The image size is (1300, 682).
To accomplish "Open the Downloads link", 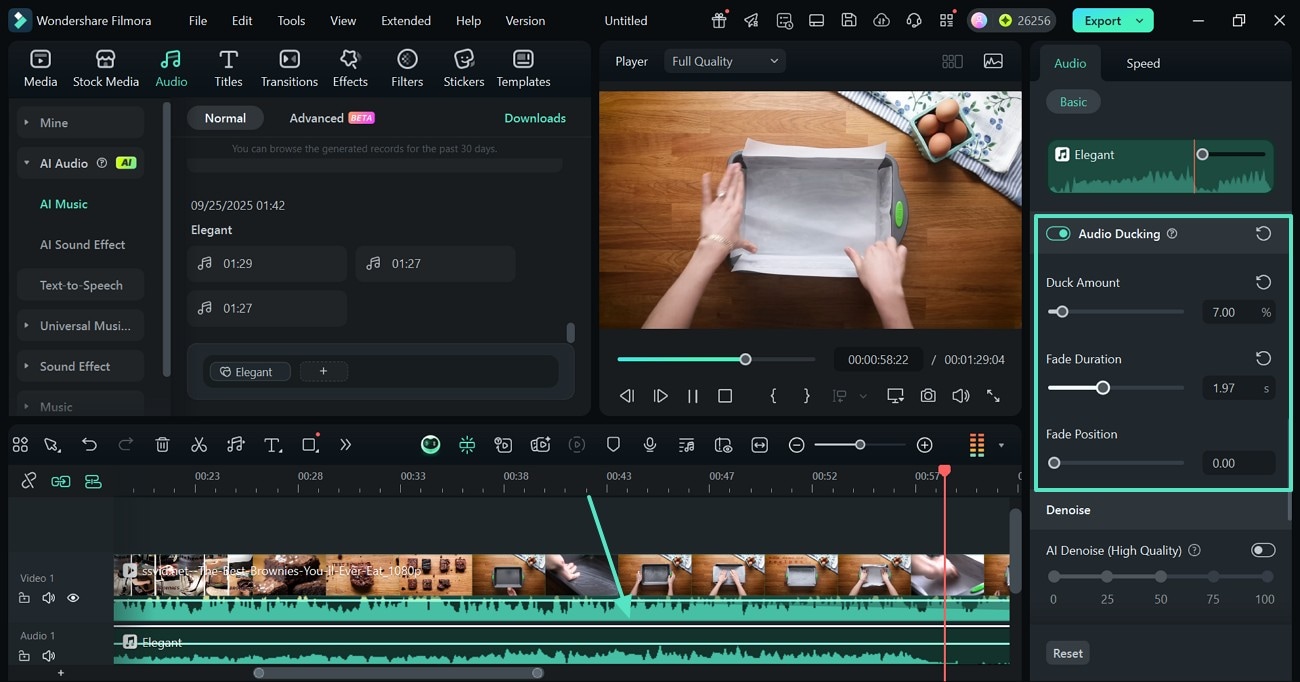I will [x=535, y=118].
